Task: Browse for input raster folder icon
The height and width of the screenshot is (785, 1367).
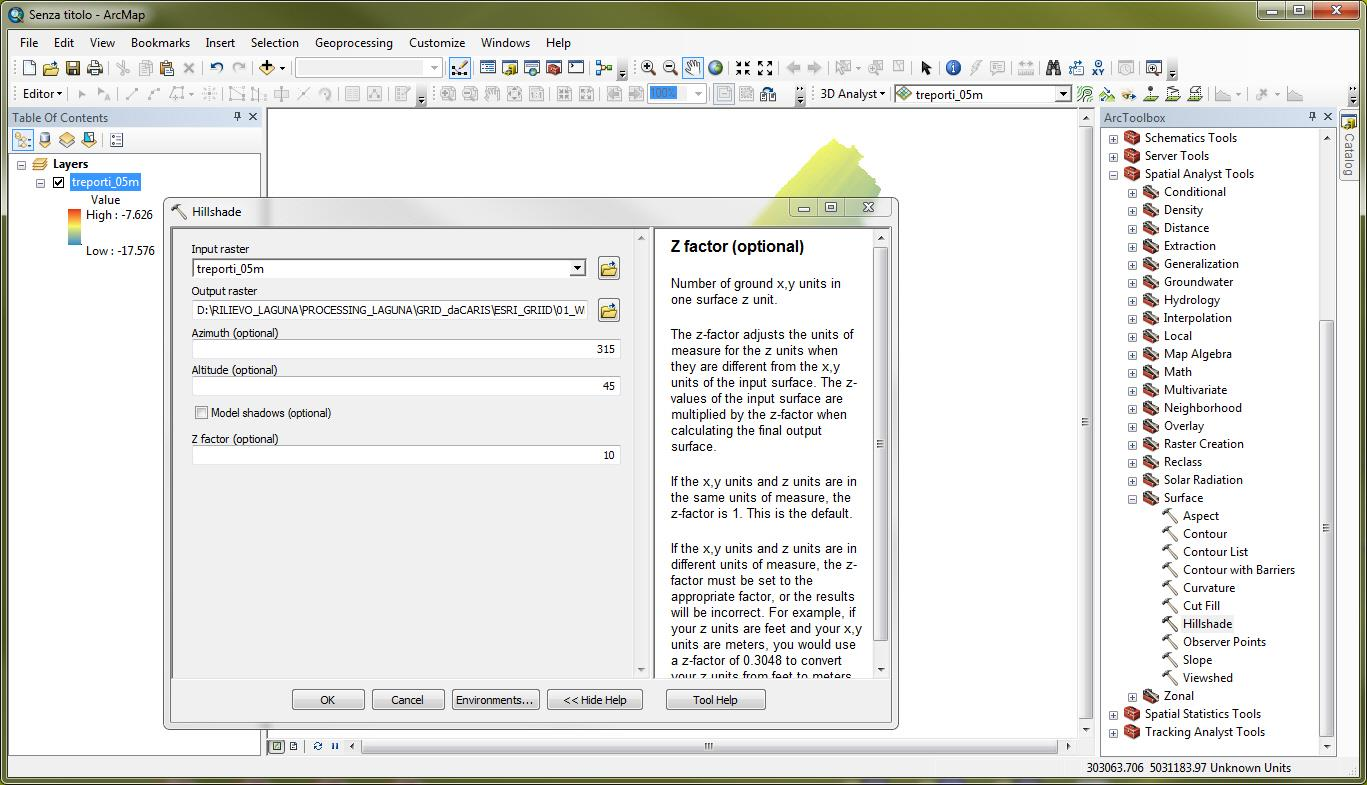Action: pos(608,268)
